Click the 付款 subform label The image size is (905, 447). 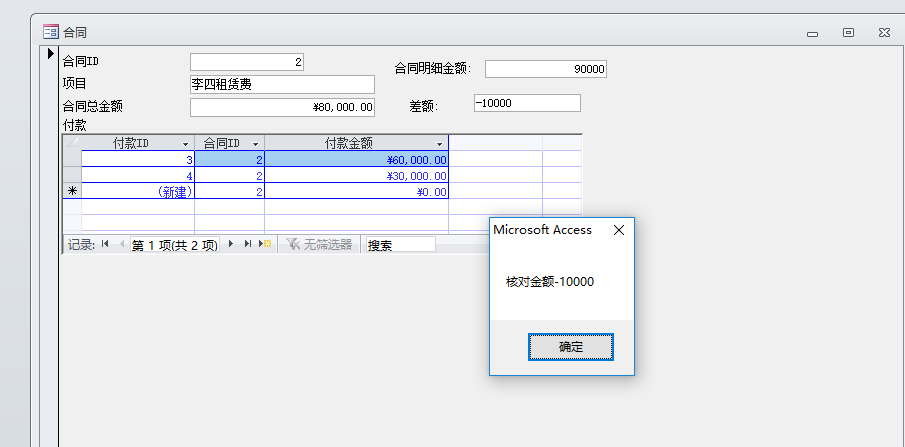point(74,125)
